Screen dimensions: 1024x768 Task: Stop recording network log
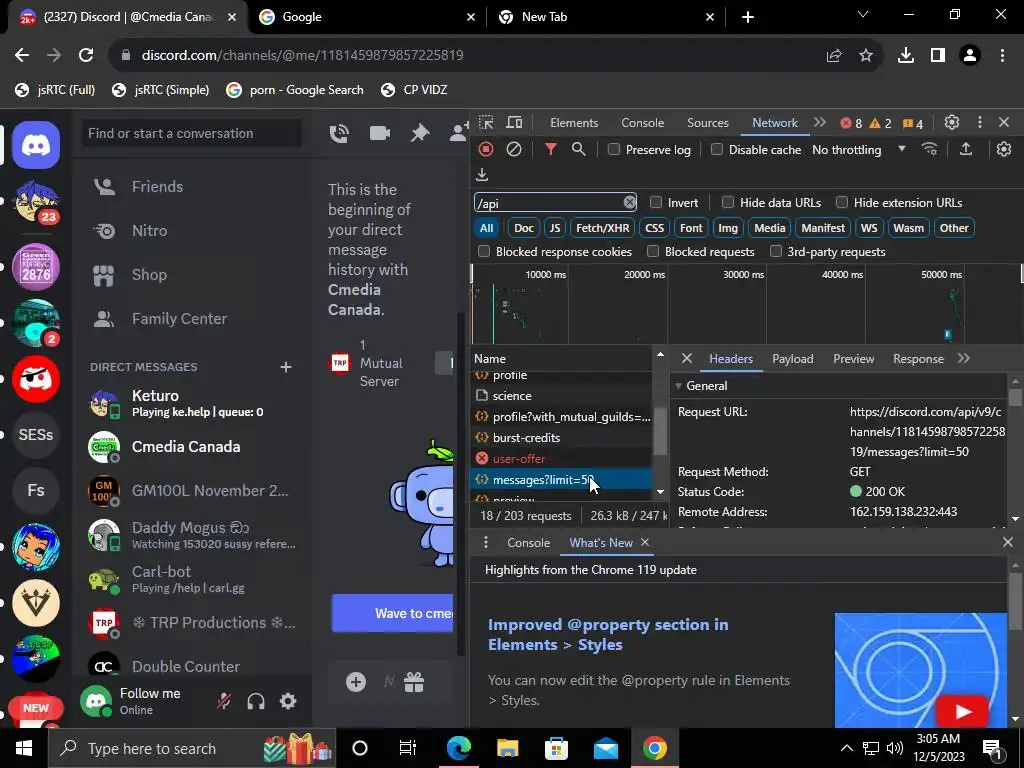(486, 150)
